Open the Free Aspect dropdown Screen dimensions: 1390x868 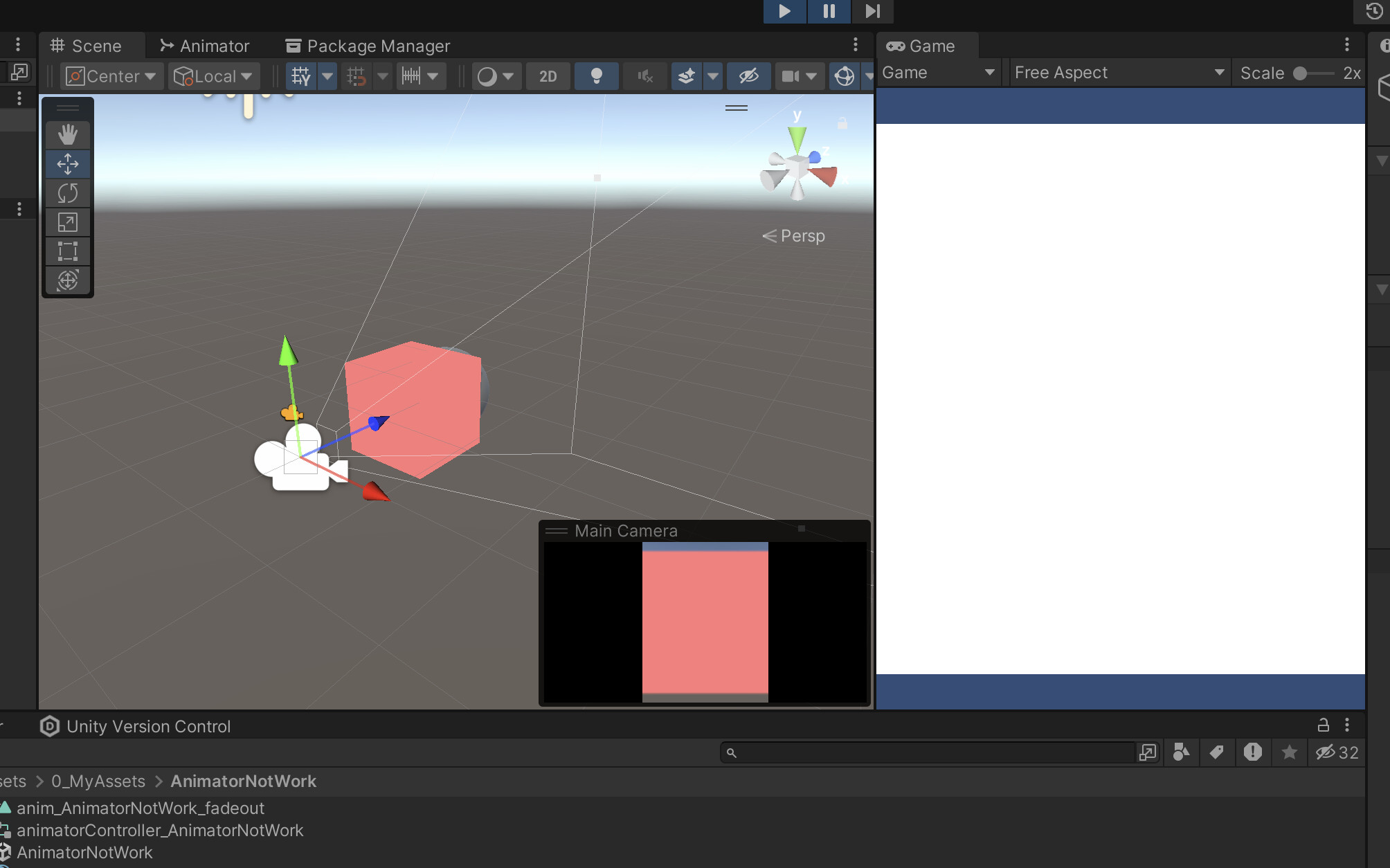pyautogui.click(x=1118, y=72)
